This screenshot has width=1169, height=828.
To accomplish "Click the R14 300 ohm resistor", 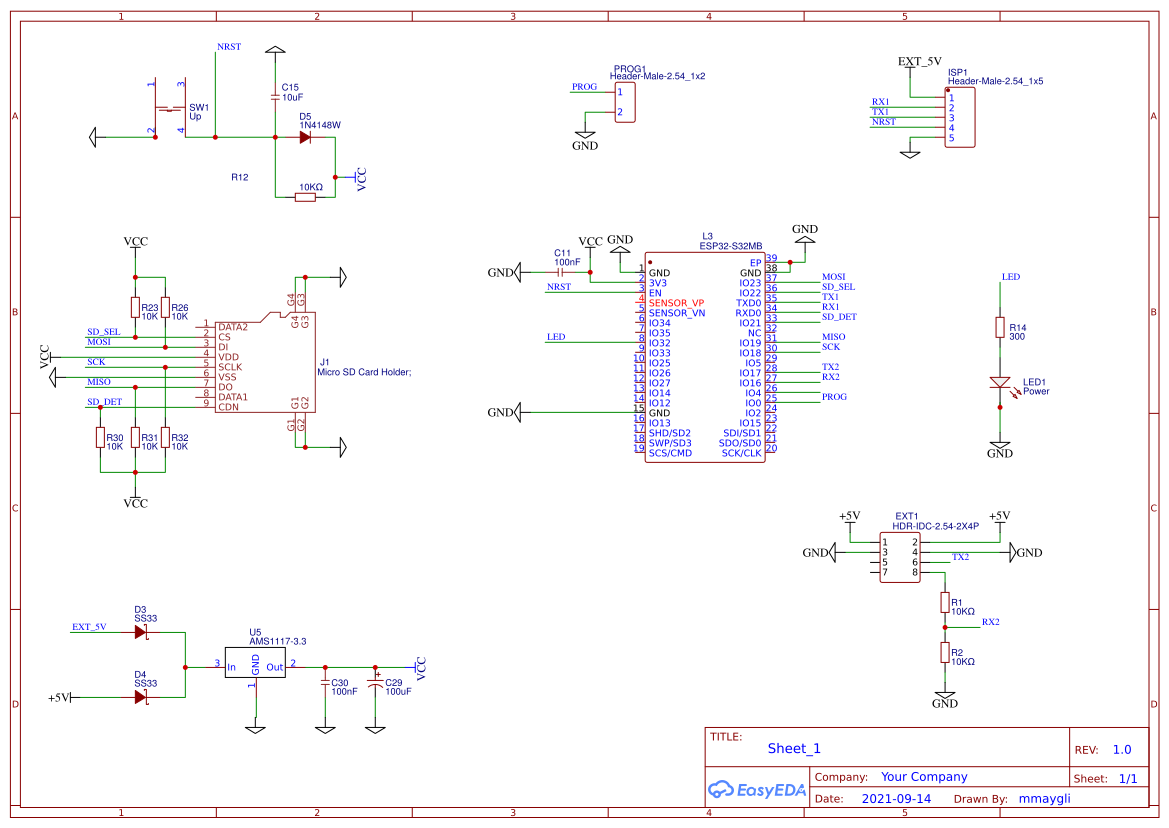I will click(999, 327).
